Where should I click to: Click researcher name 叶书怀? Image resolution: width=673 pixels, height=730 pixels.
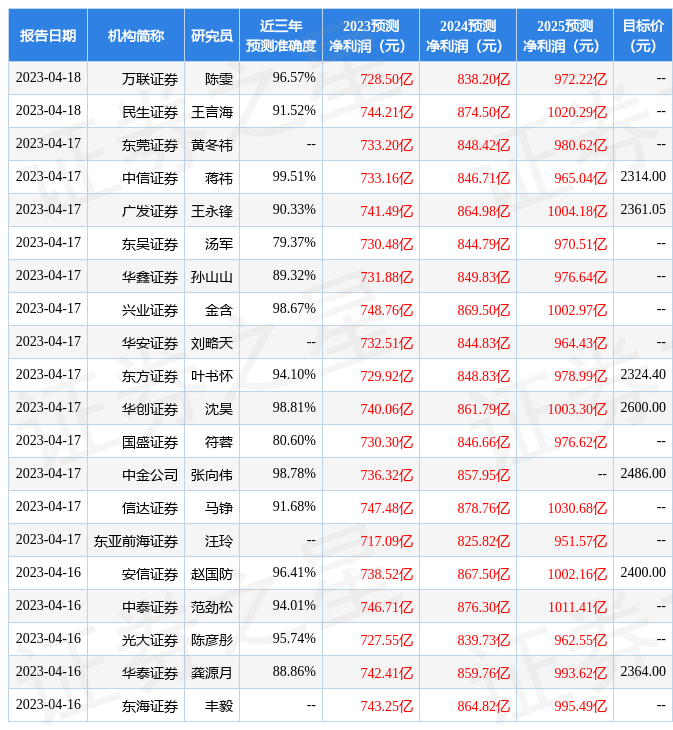coord(212,376)
